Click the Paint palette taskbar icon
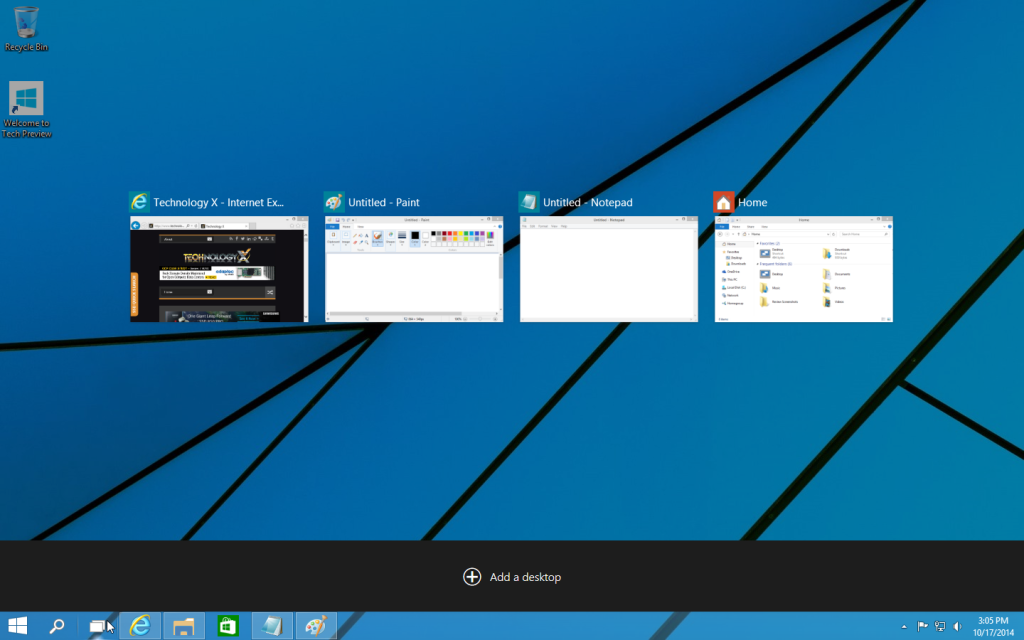The image size is (1024, 640). click(316, 626)
